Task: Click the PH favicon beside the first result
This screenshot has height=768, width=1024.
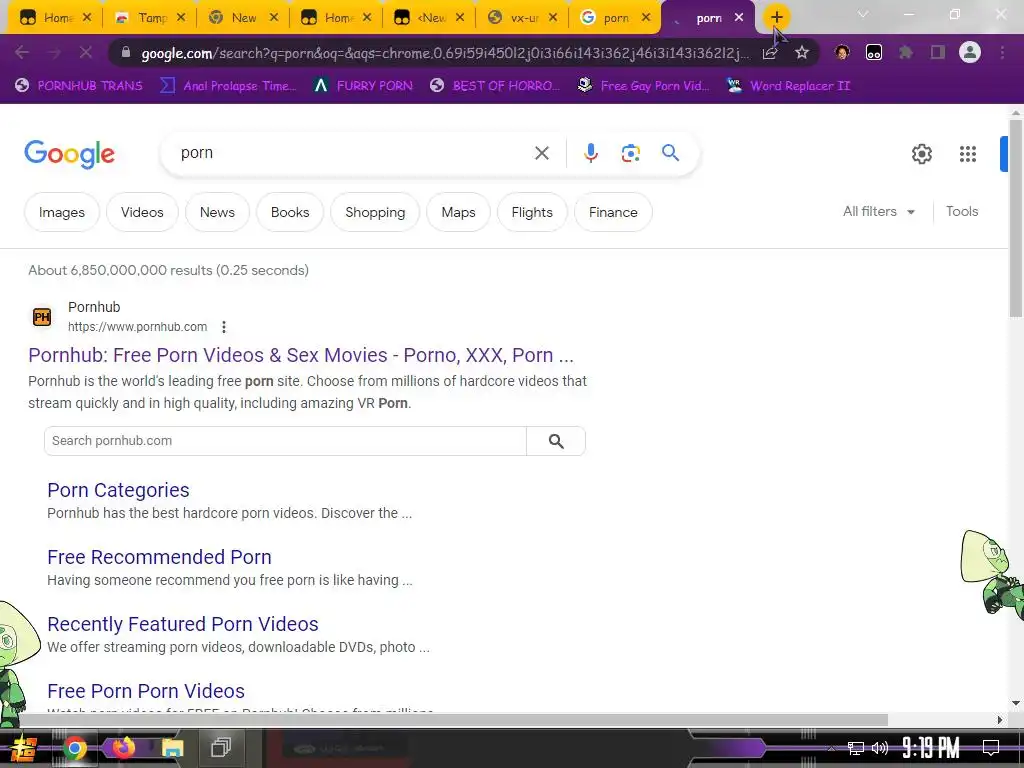Action: click(42, 317)
